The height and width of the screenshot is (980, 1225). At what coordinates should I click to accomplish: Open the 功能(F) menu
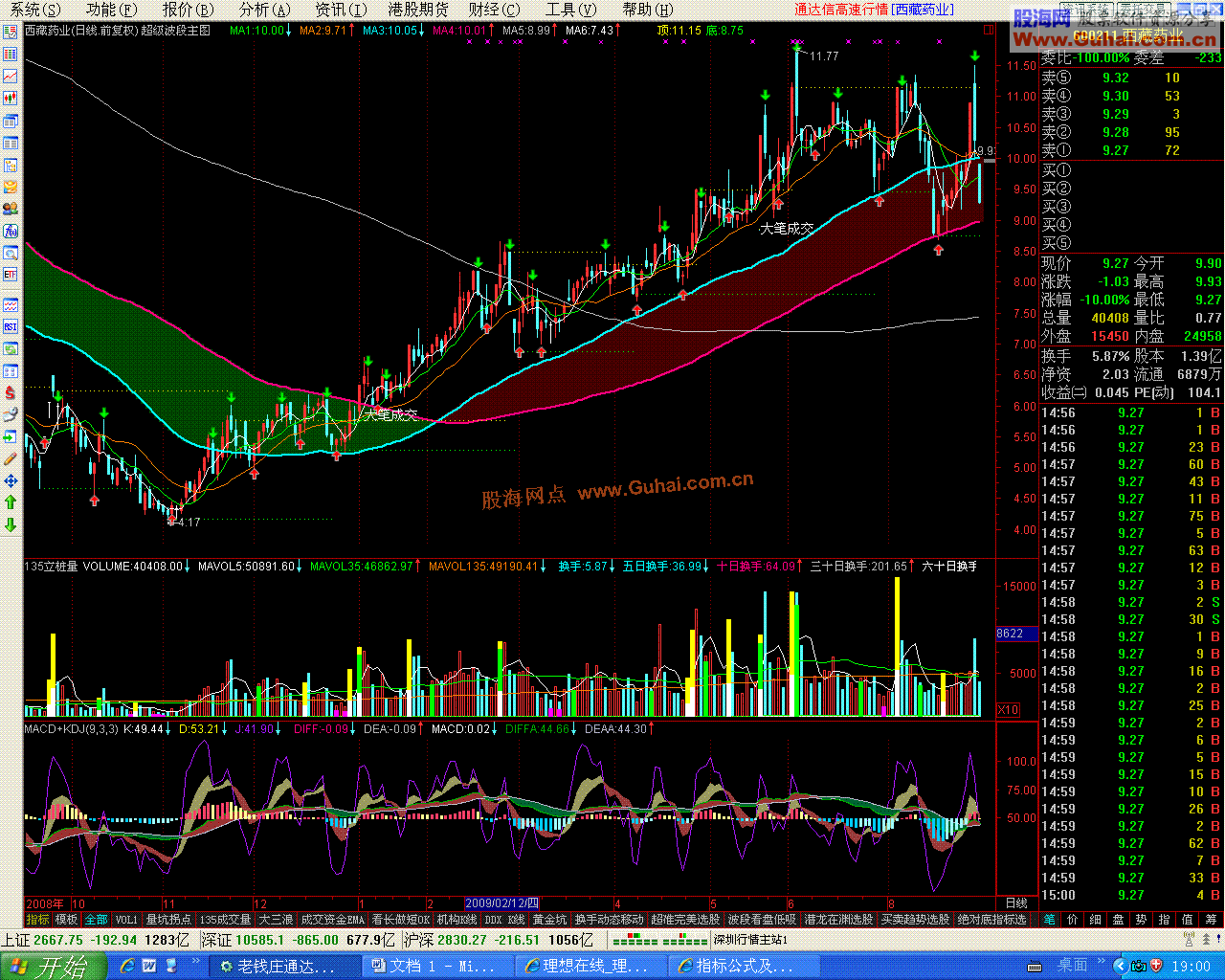[x=111, y=10]
